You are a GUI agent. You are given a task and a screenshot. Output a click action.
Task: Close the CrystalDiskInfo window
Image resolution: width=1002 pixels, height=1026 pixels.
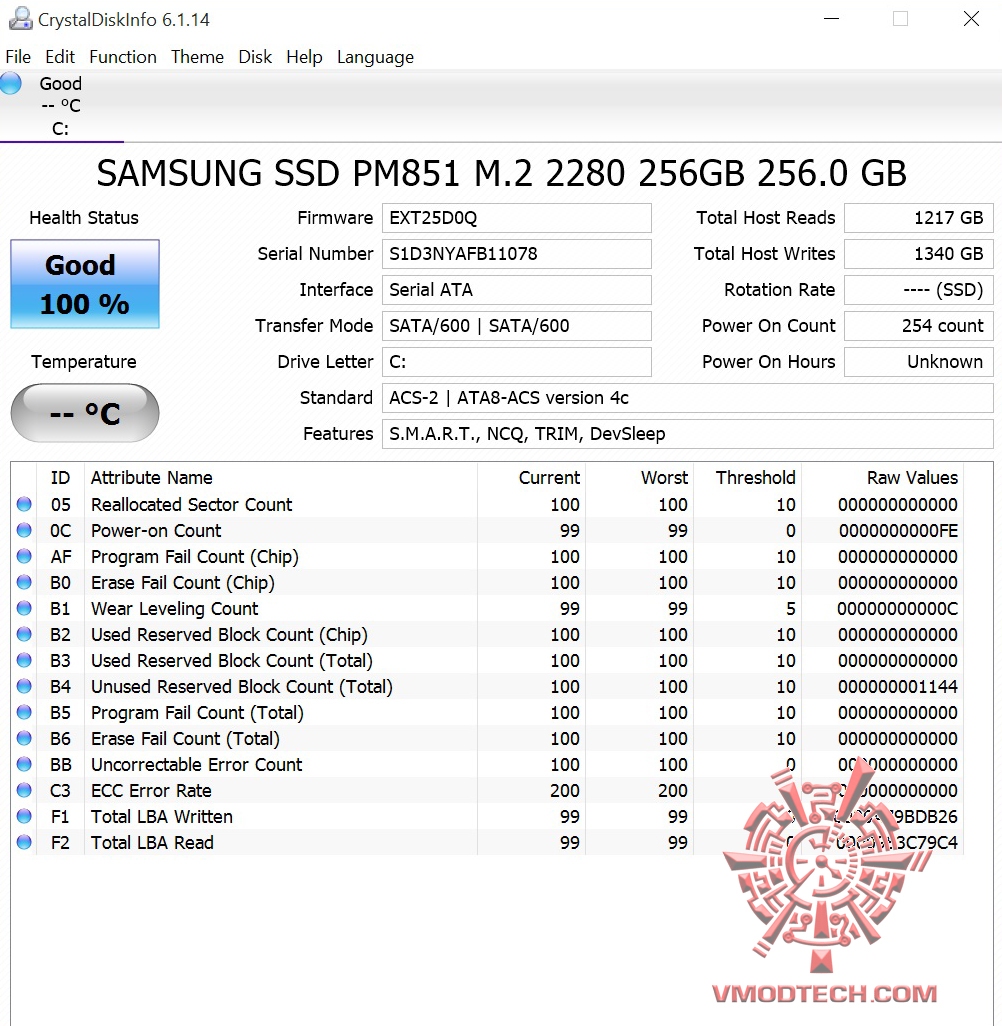pos(971,19)
